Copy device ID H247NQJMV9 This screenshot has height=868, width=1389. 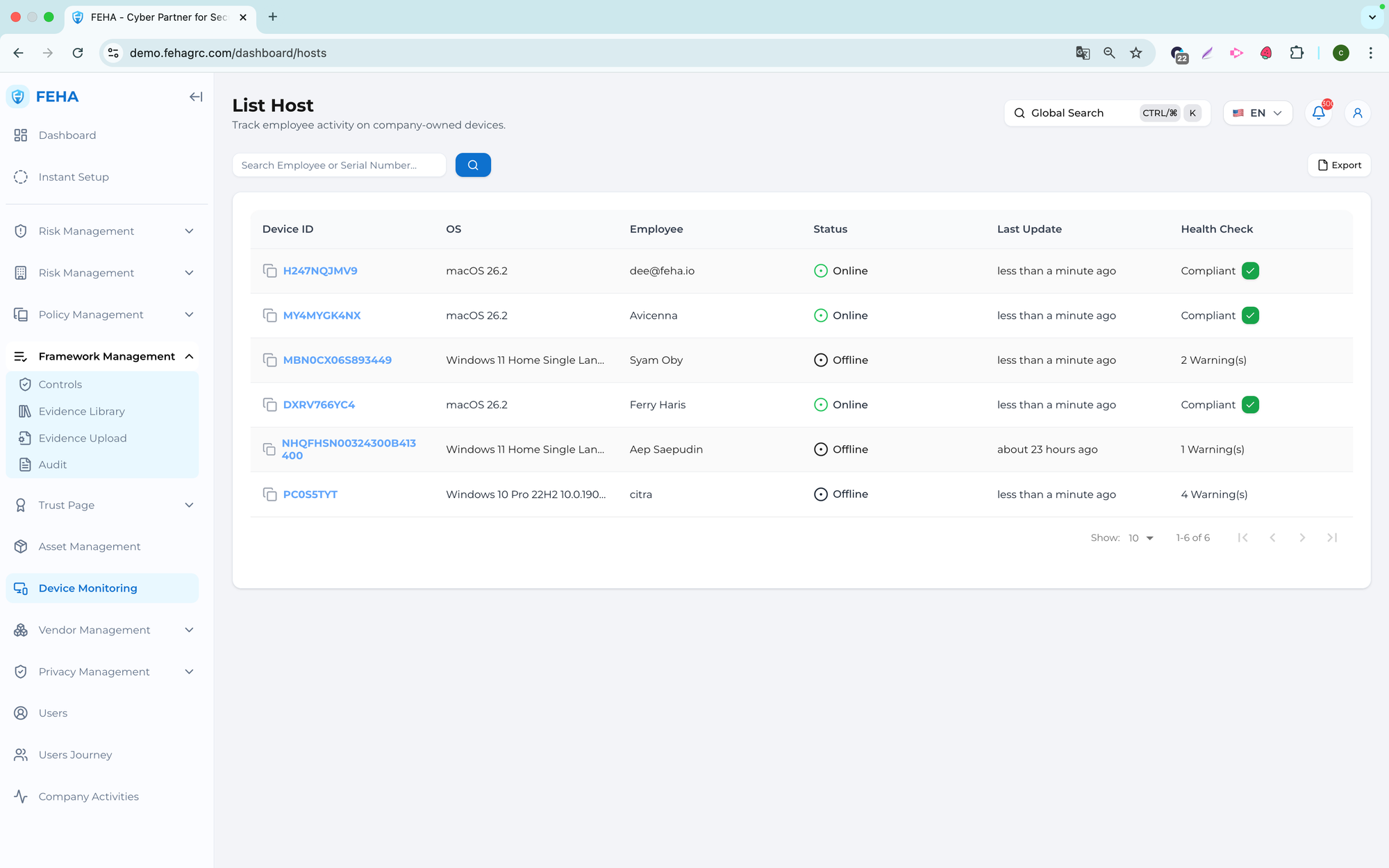(269, 270)
